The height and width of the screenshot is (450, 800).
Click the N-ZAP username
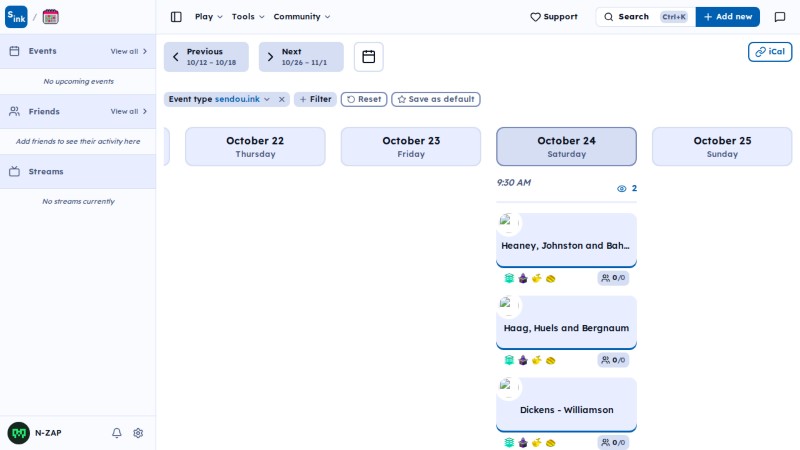pyautogui.click(x=48, y=433)
